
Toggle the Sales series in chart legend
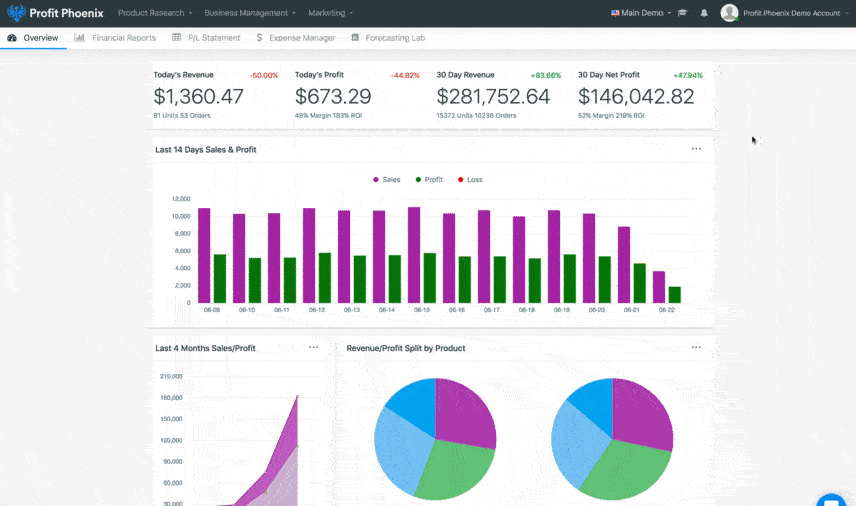pyautogui.click(x=386, y=180)
